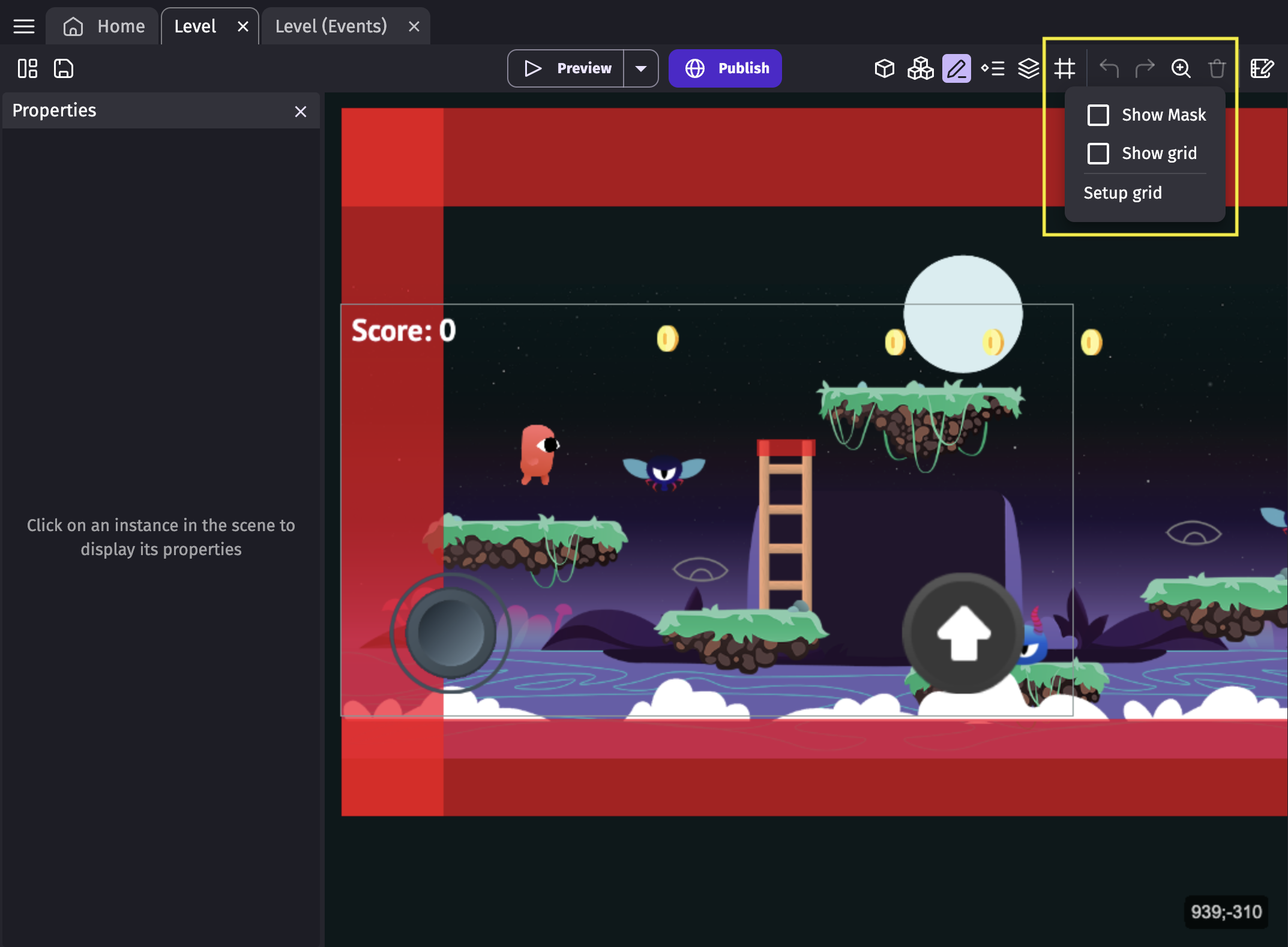Go to the Home tab
1288x947 pixels.
105,26
